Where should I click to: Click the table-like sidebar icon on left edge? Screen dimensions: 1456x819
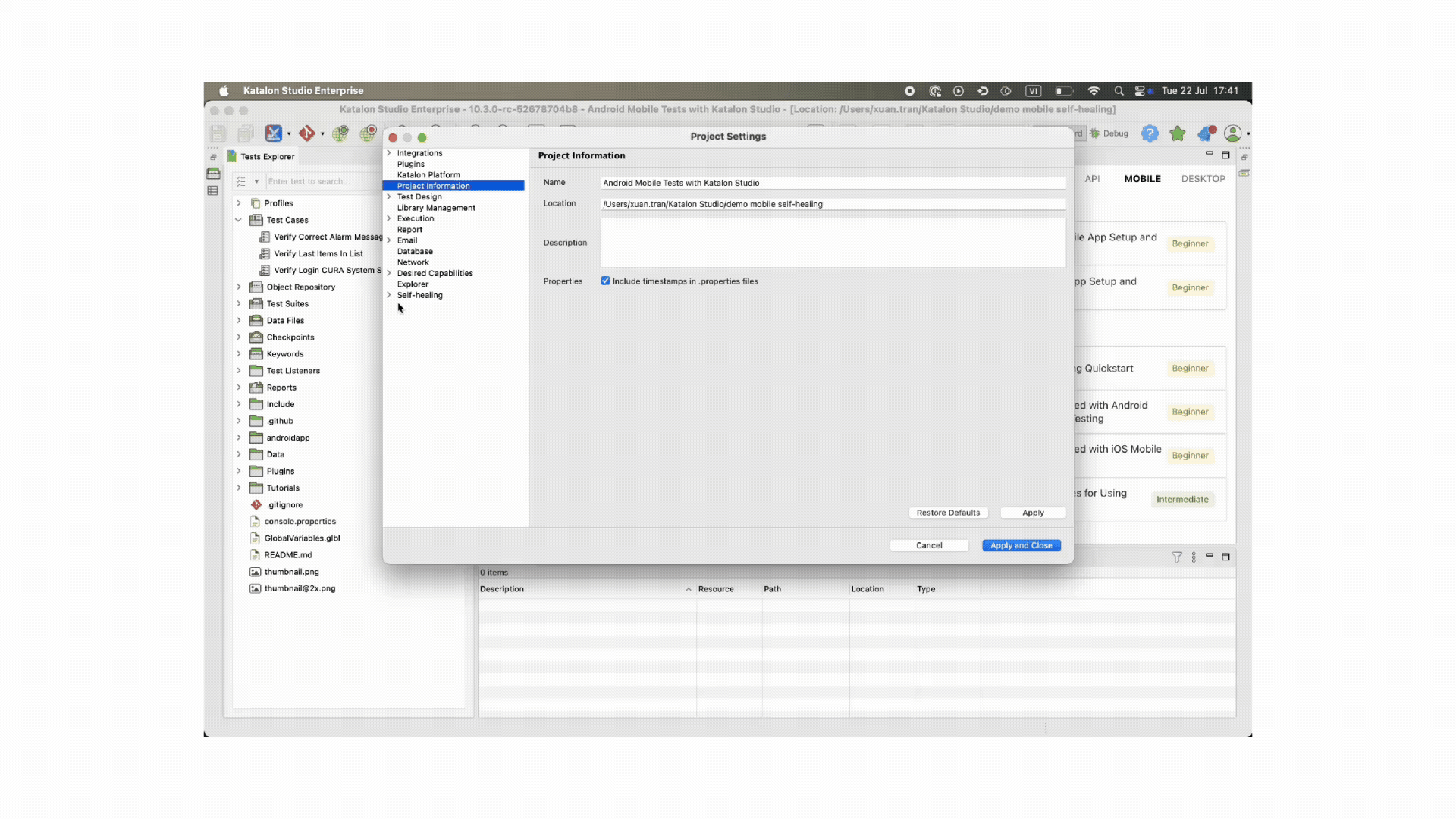click(x=213, y=191)
